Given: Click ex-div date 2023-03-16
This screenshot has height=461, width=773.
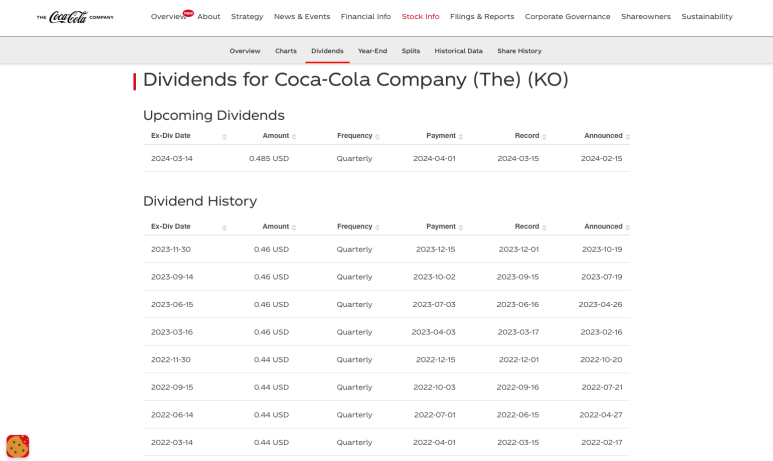Looking at the screenshot, I should (x=172, y=332).
